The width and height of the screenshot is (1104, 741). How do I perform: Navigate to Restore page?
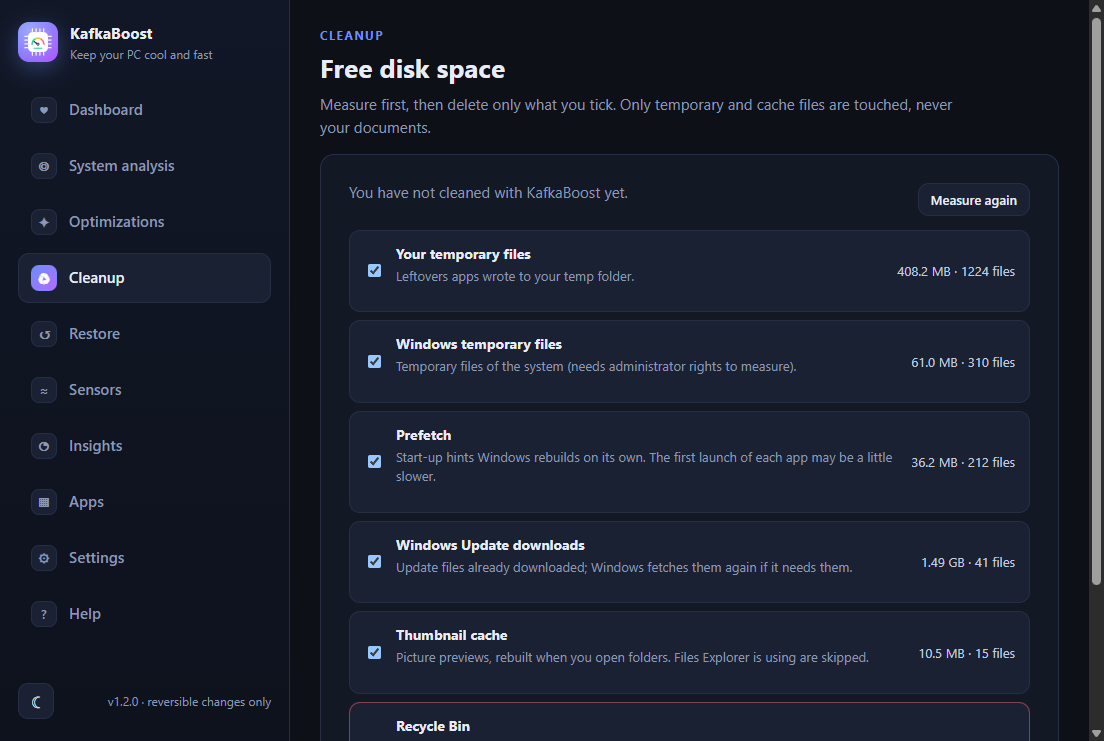(144, 334)
